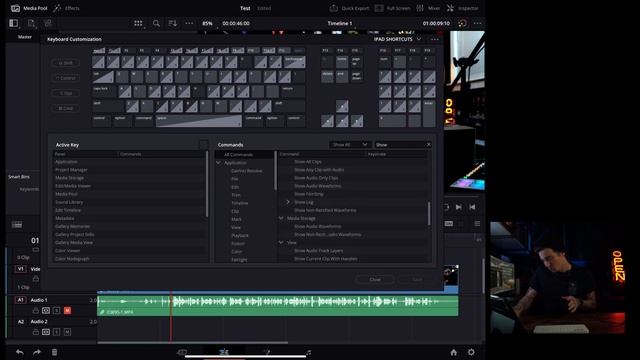Click the red playhead on the timeline

[x=171, y=316]
